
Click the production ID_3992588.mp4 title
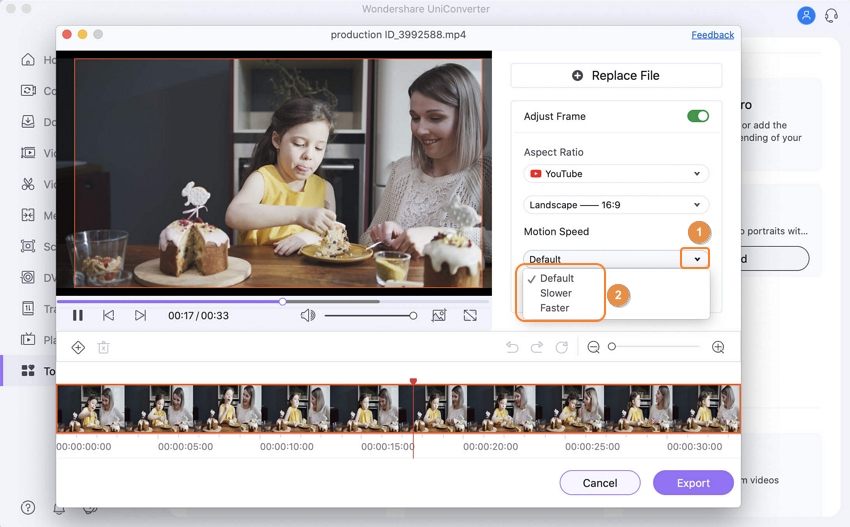point(398,35)
